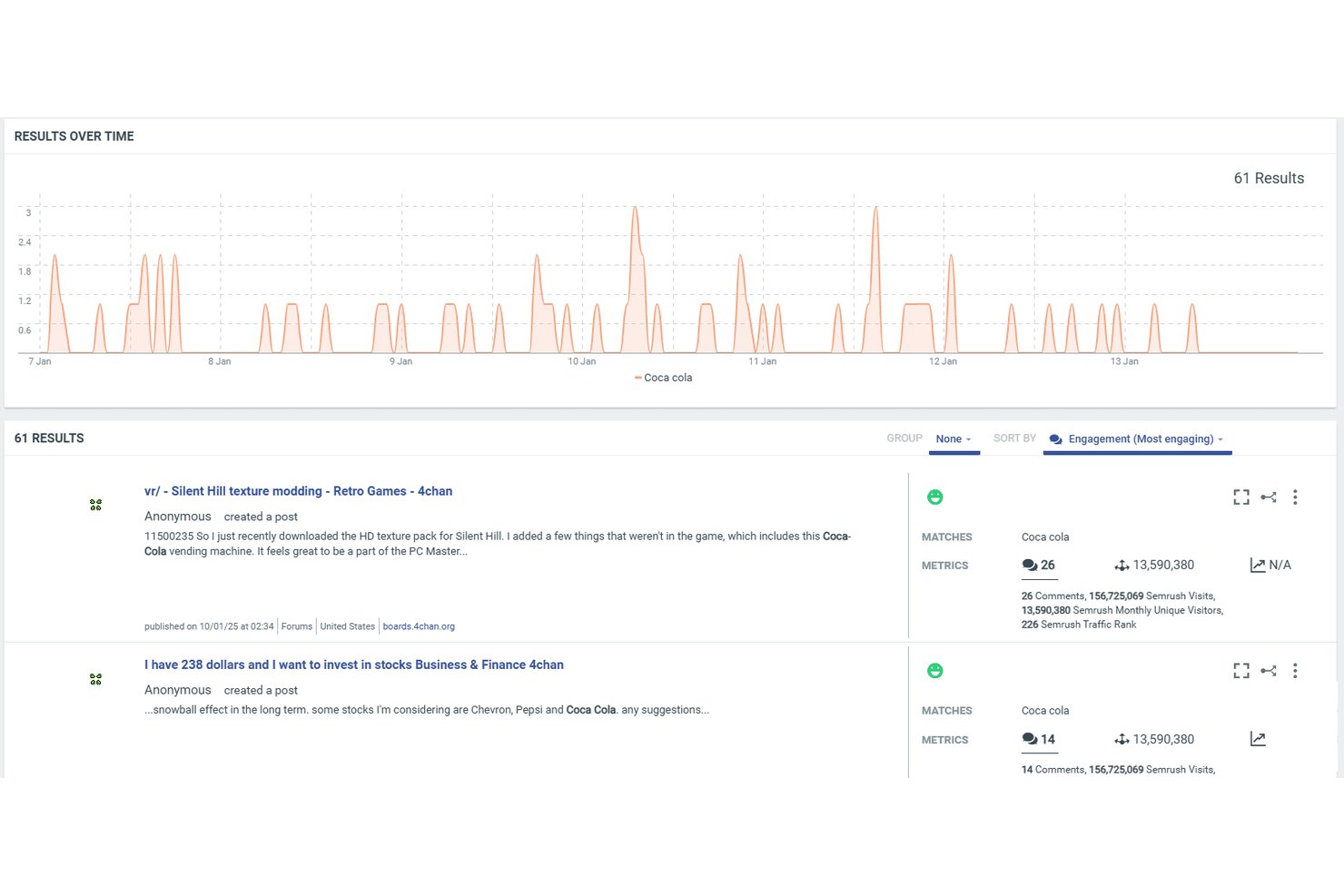This screenshot has height=896, width=1344.
Task: Click the reach icon in stocks result metrics
Action: 1122,740
